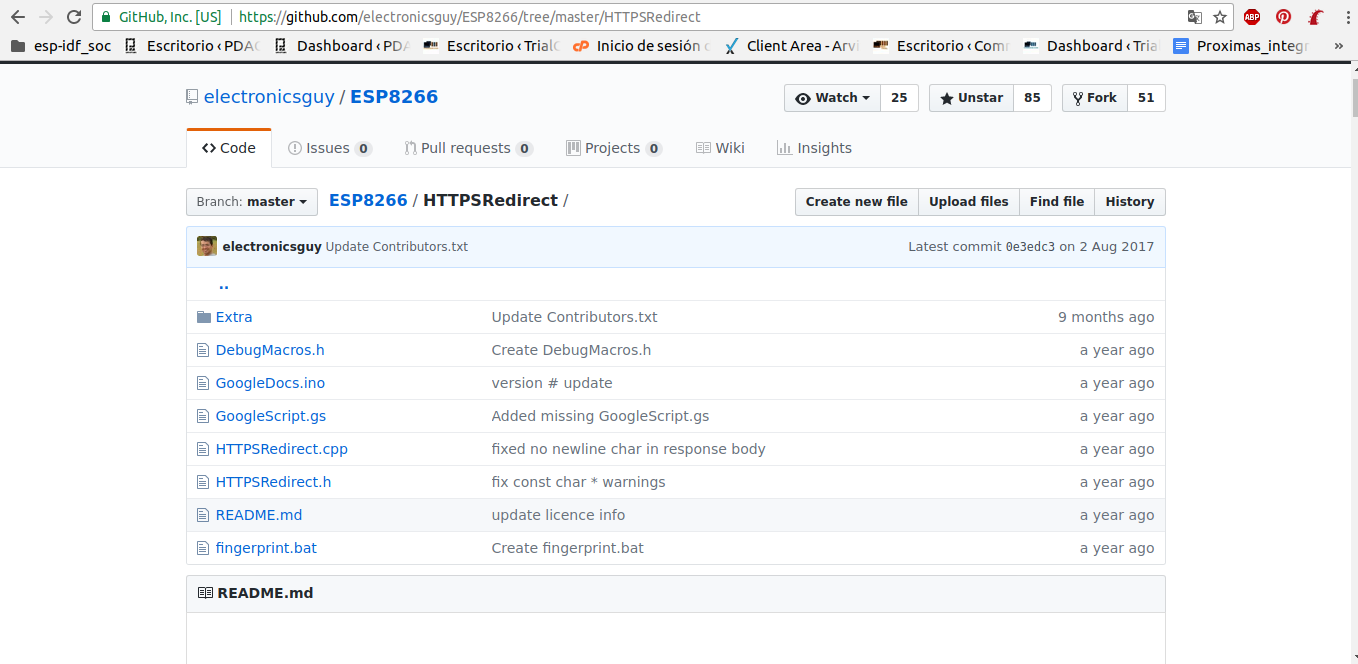Bookmark this page with the star icon
The width and height of the screenshot is (1358, 664).
1220,17
